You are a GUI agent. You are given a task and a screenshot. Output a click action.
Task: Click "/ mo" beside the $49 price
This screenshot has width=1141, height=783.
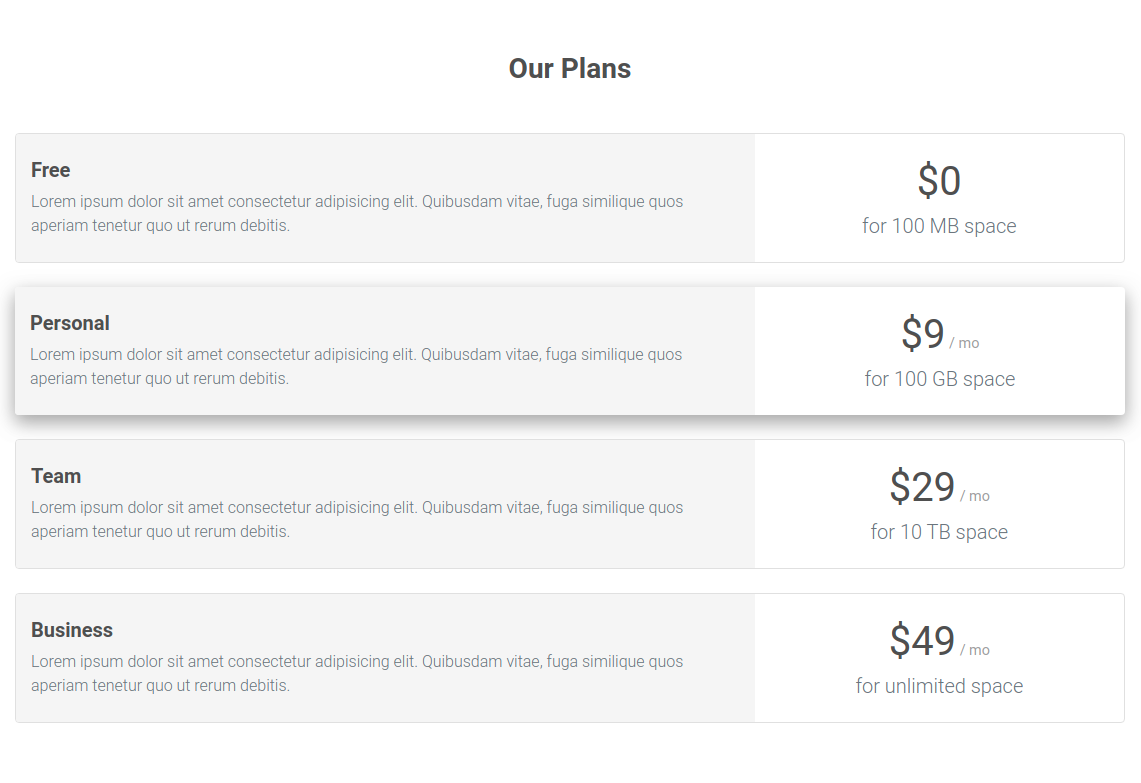(975, 650)
